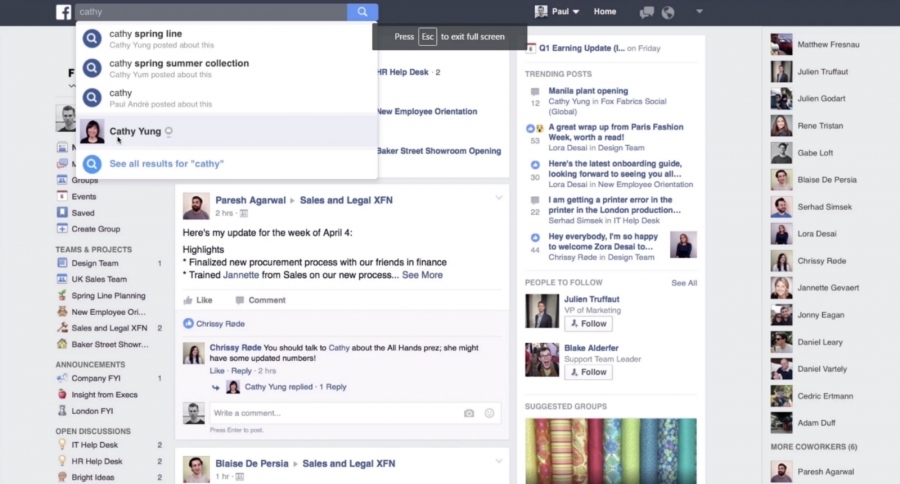Viewport: 900px width, 484px height.
Task: Choose Cathy Yung from search suggestions
Action: [x=227, y=131]
